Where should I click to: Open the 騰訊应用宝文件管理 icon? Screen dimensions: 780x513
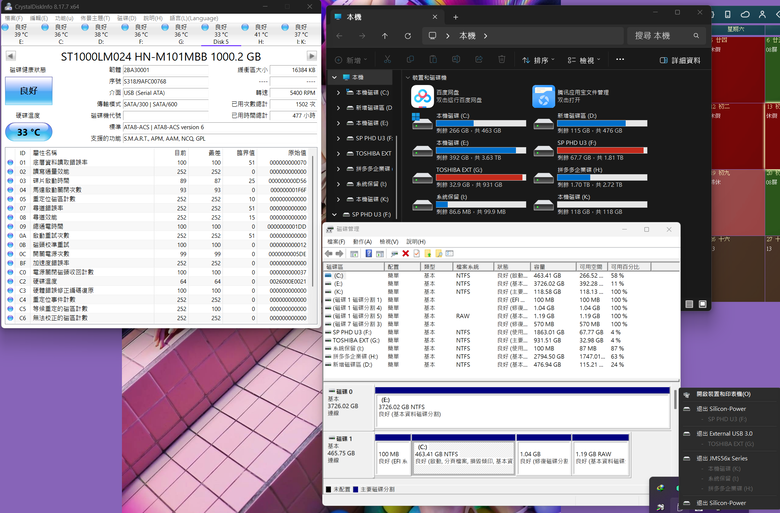(x=543, y=96)
